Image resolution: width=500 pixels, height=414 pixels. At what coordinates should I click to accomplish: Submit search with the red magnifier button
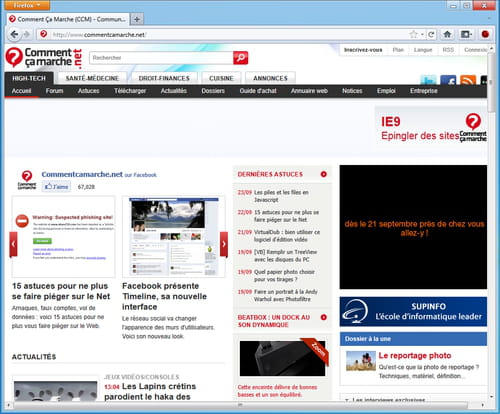click(241, 58)
